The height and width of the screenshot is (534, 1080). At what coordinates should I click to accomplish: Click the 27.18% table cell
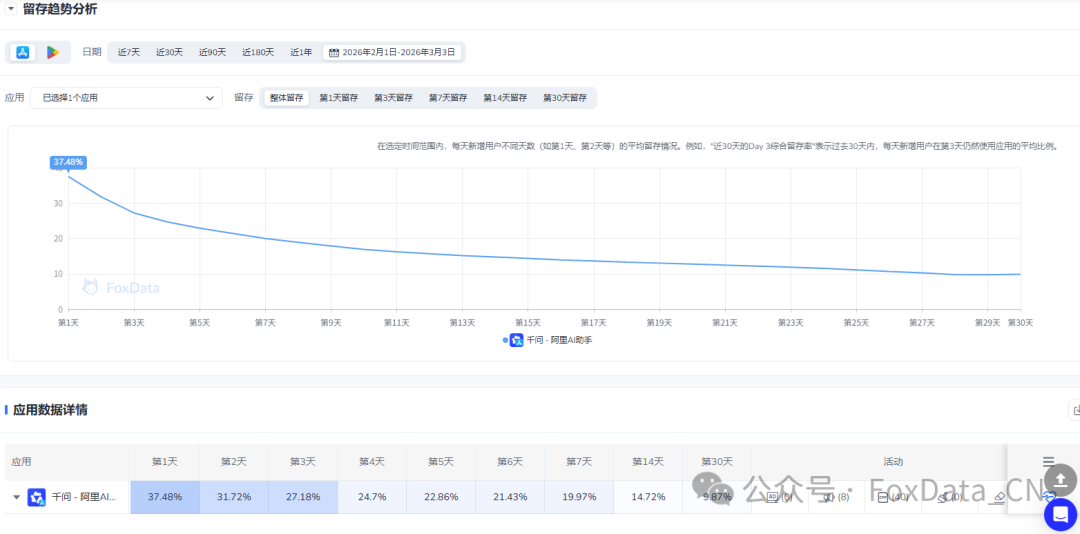(x=302, y=497)
